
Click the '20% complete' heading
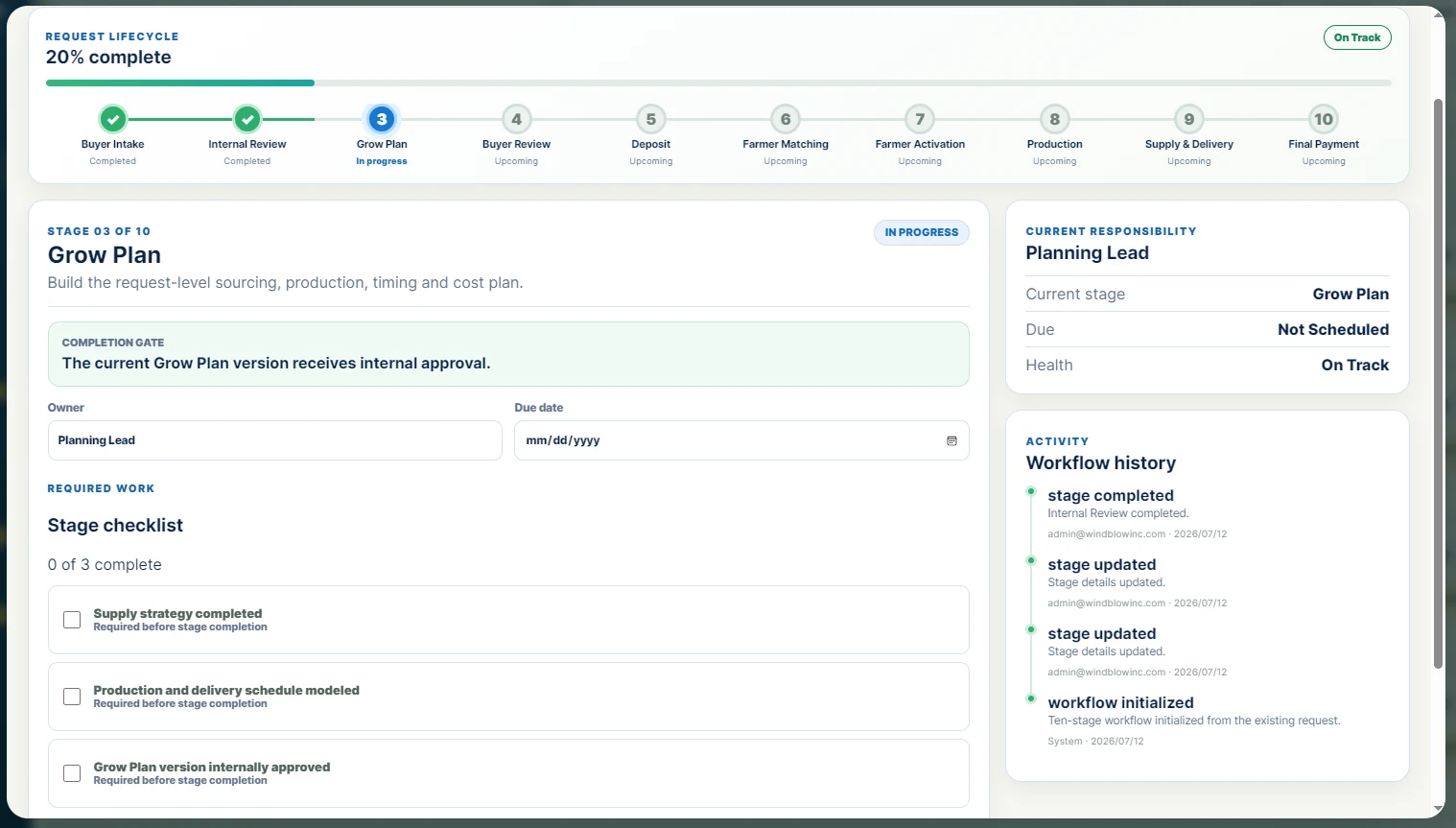pyautogui.click(x=108, y=57)
